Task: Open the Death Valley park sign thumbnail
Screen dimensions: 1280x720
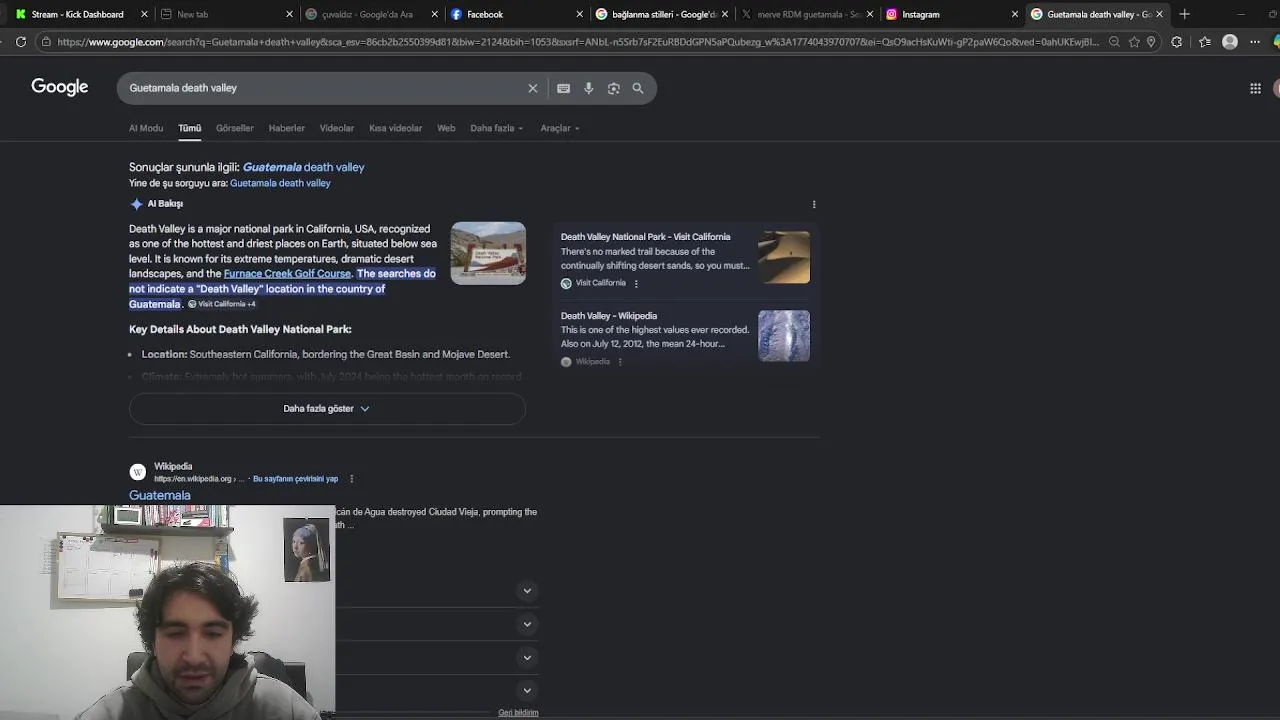Action: point(488,253)
